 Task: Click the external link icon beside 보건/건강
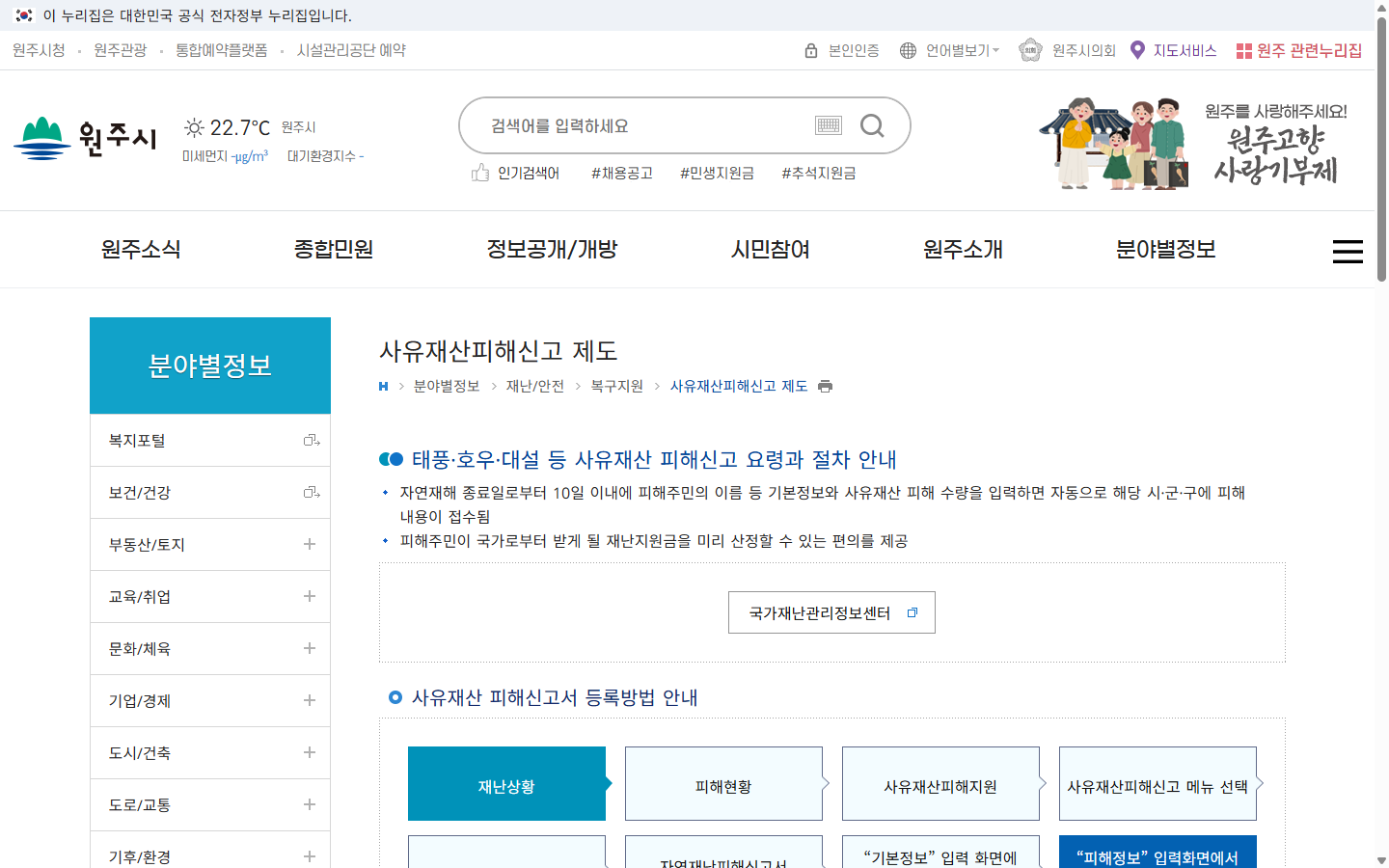(x=312, y=493)
